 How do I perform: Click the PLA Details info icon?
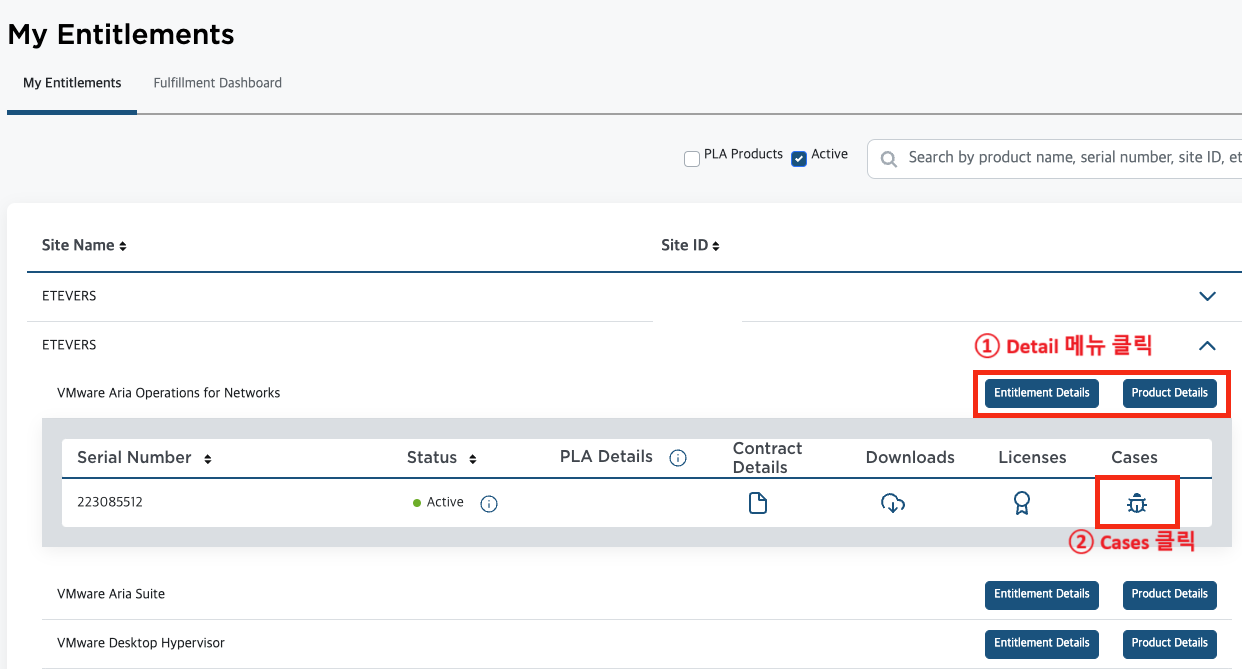tap(678, 458)
